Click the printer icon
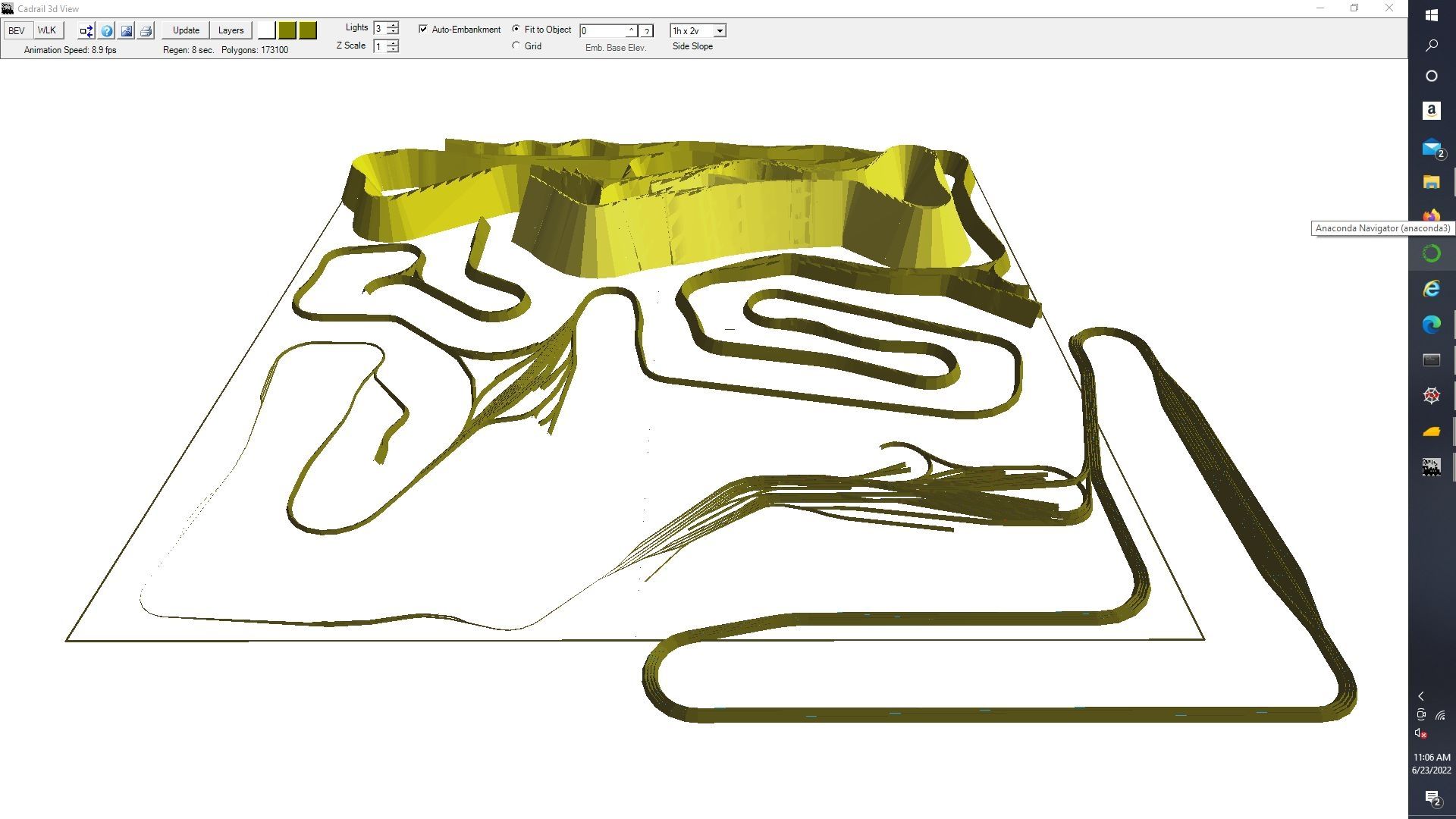 tap(146, 31)
